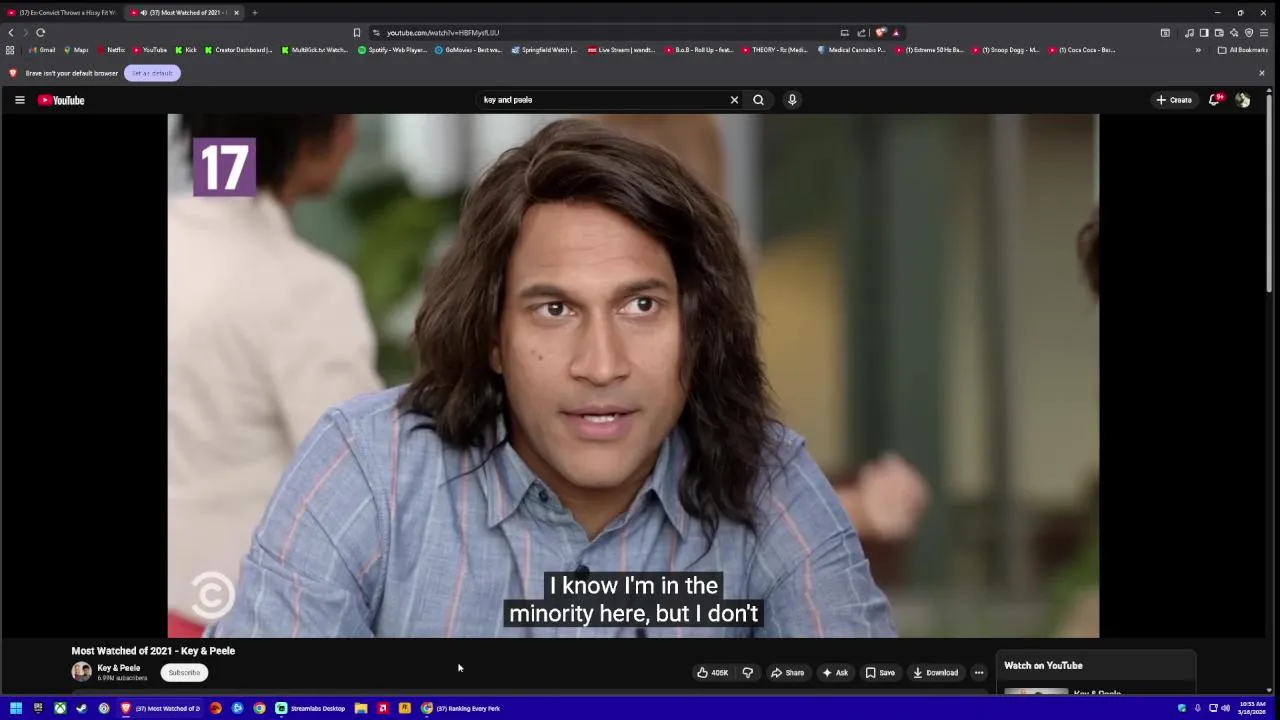Open the Key & Peele channel avatar
The width and height of the screenshot is (1280, 720).
pyautogui.click(x=81, y=672)
